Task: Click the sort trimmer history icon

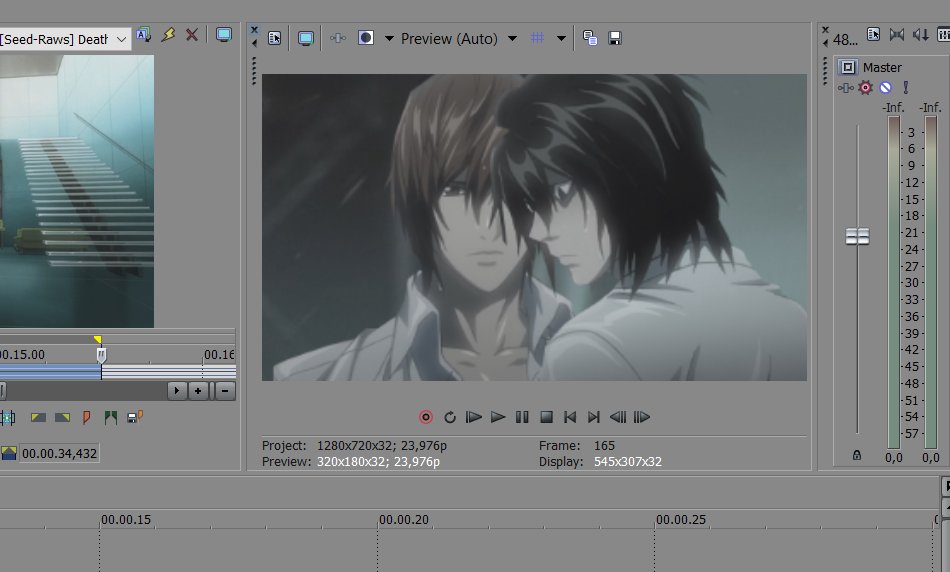Action: click(144, 35)
